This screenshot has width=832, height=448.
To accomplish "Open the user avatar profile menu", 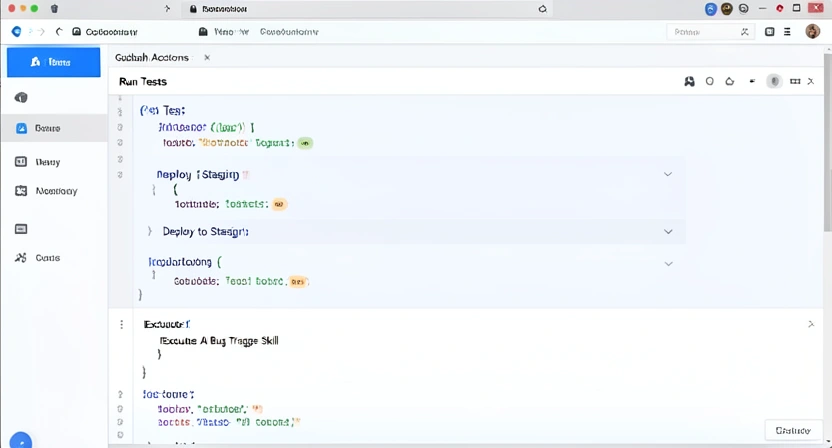I will [812, 31].
